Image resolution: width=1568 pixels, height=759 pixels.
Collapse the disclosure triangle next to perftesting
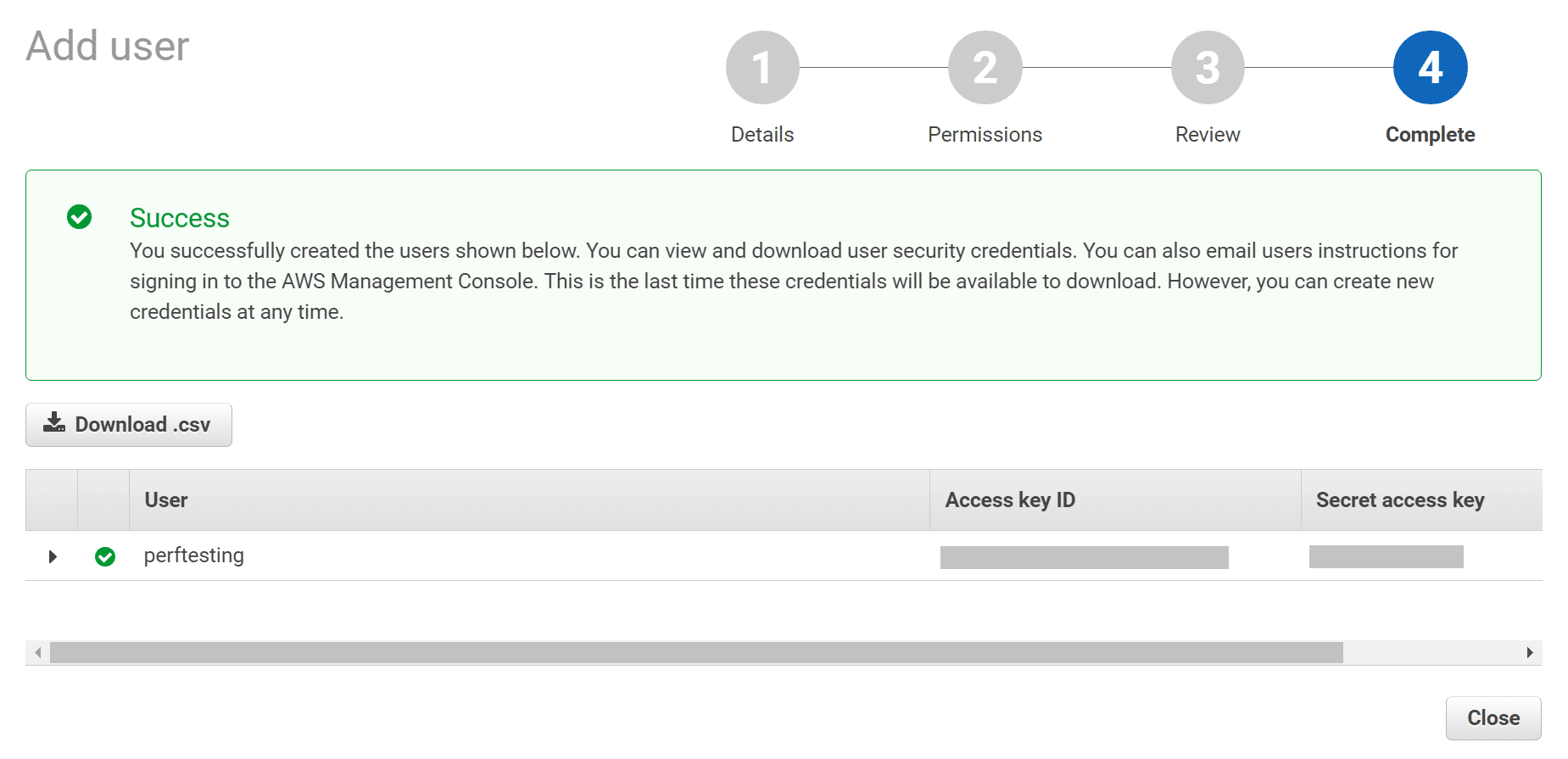click(53, 556)
